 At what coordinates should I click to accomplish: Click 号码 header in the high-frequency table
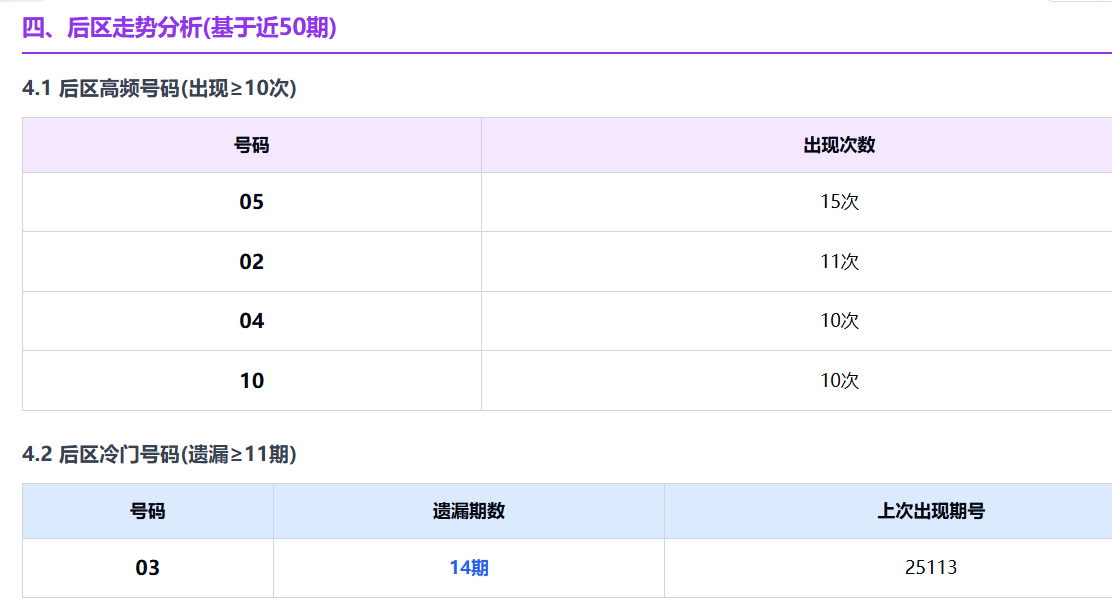pyautogui.click(x=251, y=145)
